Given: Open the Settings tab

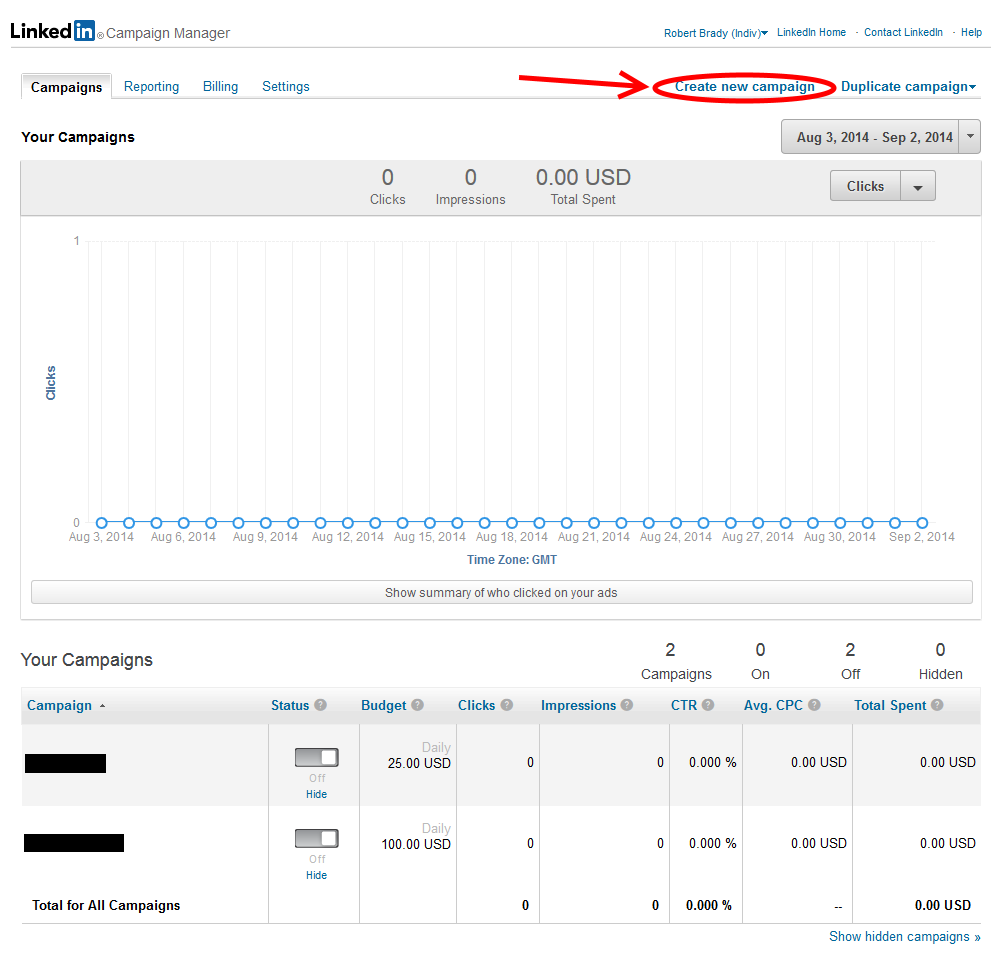Looking at the screenshot, I should pos(286,87).
